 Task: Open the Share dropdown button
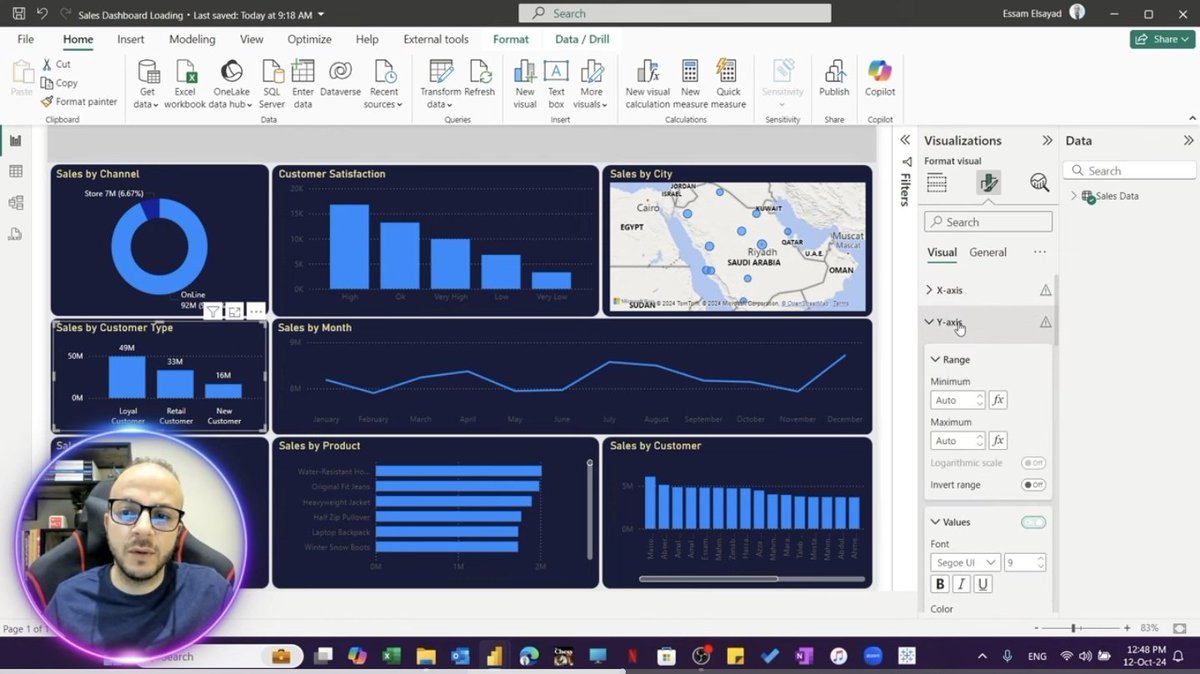1161,39
